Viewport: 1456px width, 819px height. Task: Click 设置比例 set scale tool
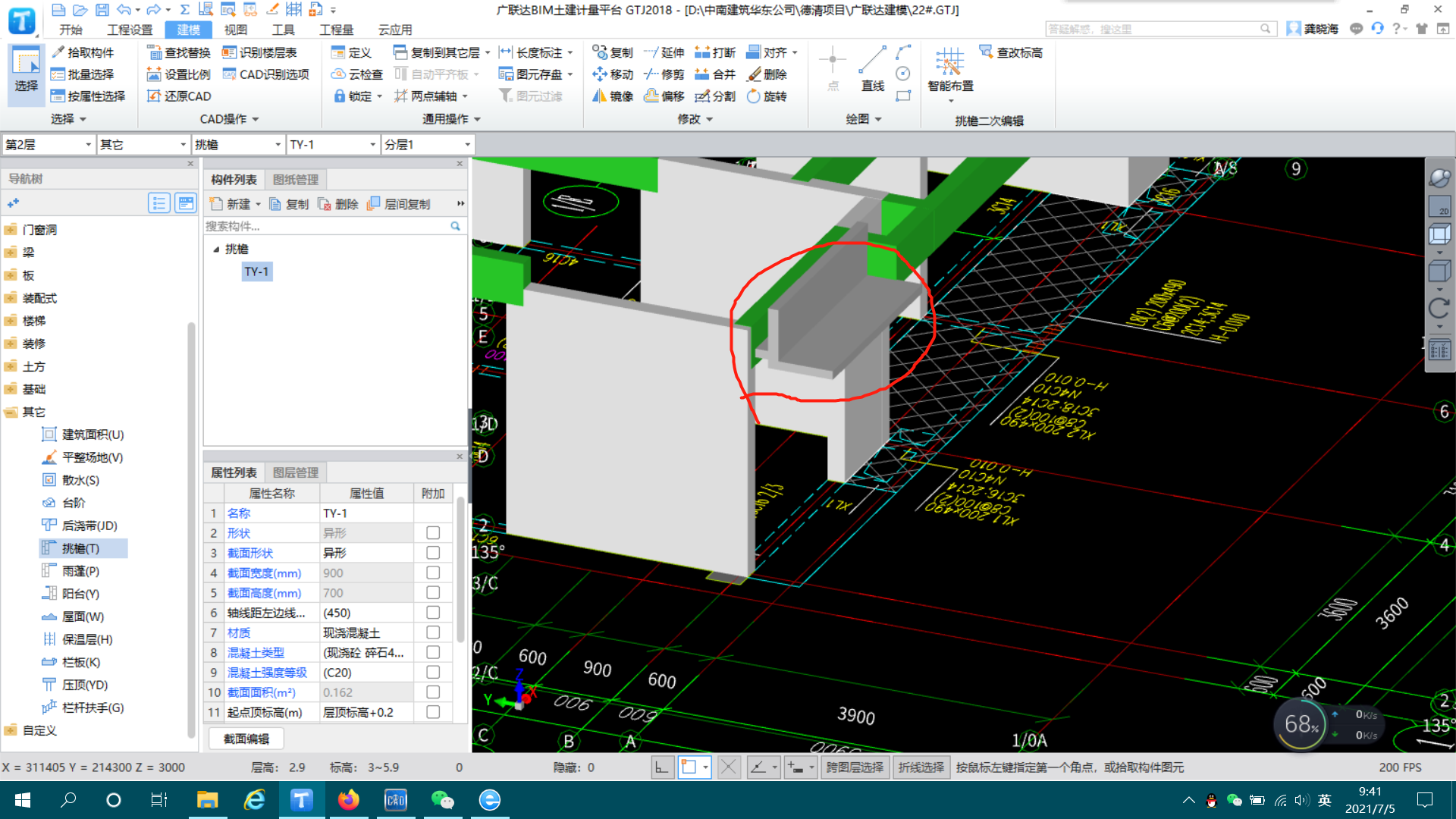pyautogui.click(x=179, y=74)
